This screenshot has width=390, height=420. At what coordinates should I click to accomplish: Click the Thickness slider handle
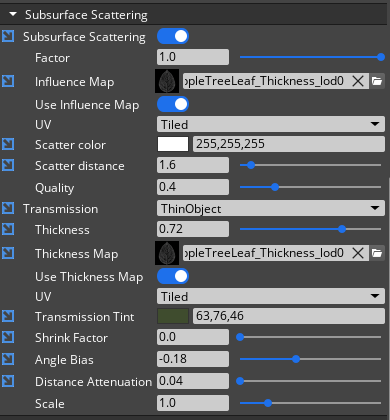pos(342,229)
